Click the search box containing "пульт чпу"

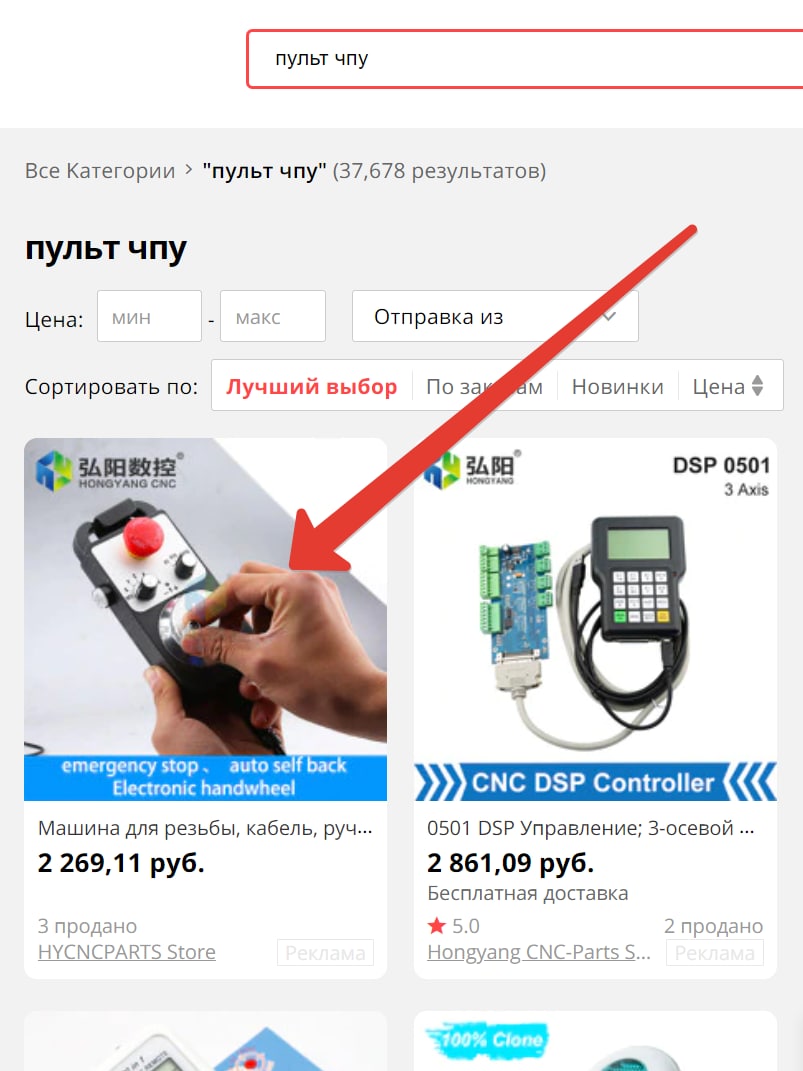point(525,59)
